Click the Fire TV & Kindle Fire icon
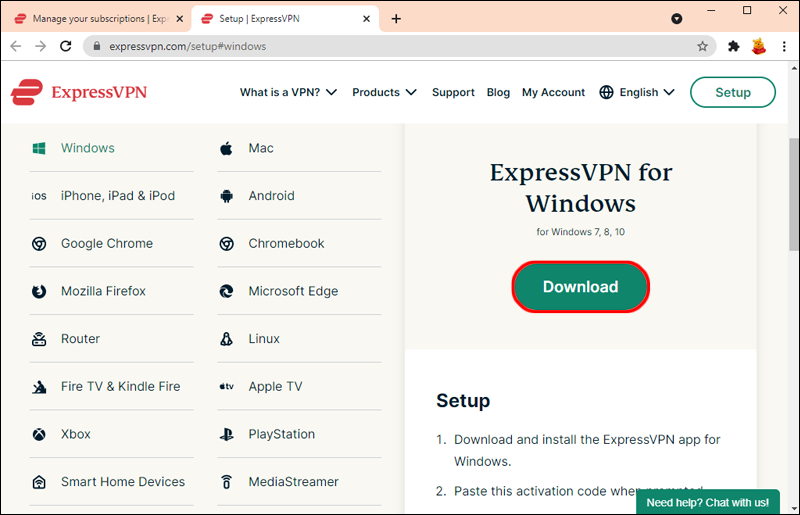 tap(39, 387)
